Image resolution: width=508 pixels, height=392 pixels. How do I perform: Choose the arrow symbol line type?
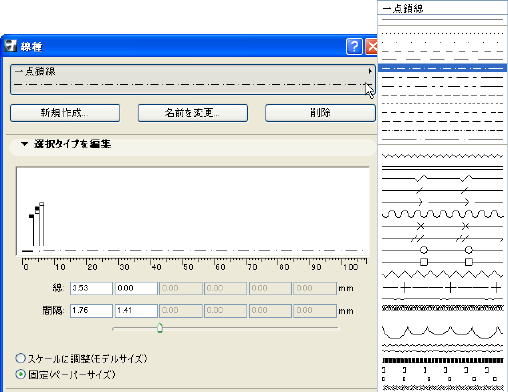tap(442, 202)
